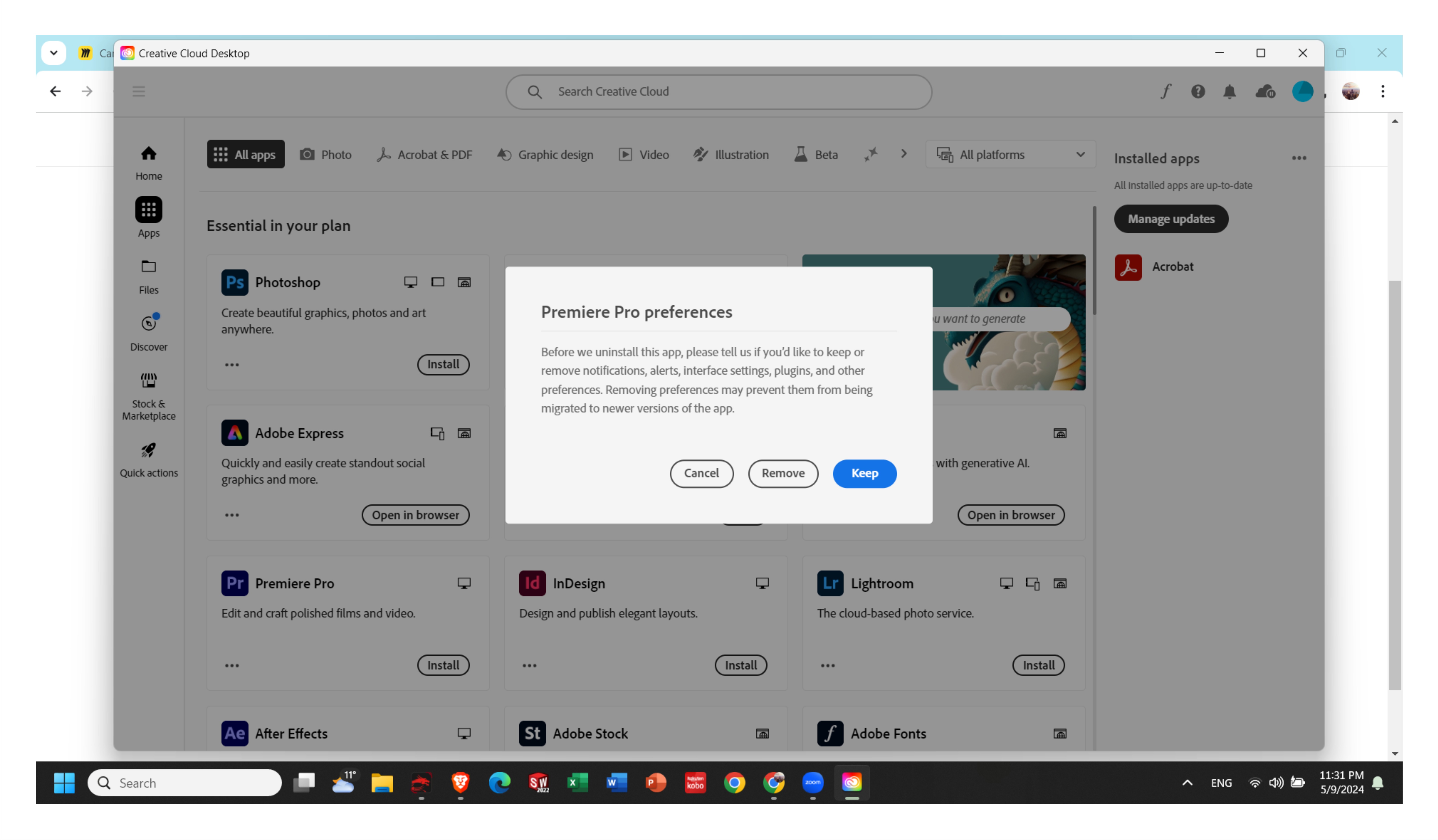
Task: Expand the All platforms dropdown
Action: [x=1010, y=155]
